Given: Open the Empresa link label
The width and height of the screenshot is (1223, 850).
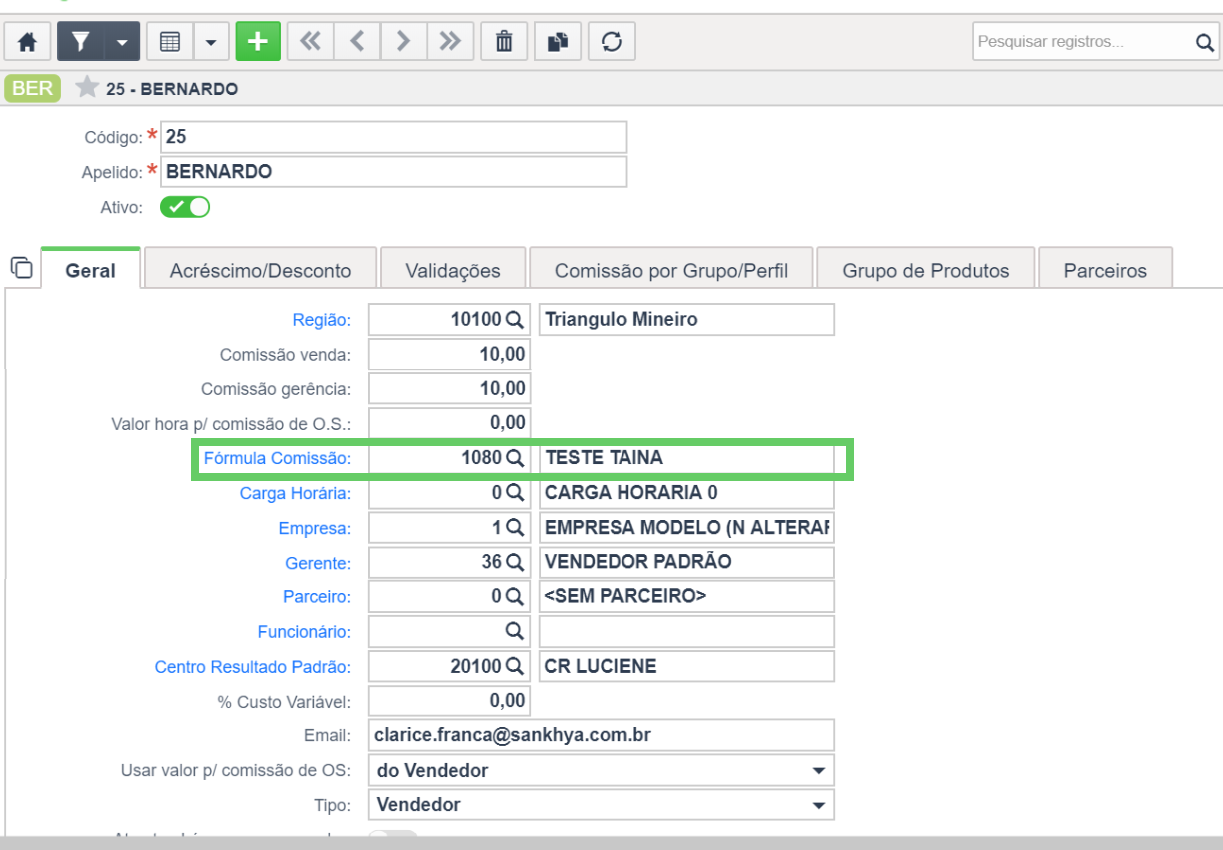Looking at the screenshot, I should 315,528.
